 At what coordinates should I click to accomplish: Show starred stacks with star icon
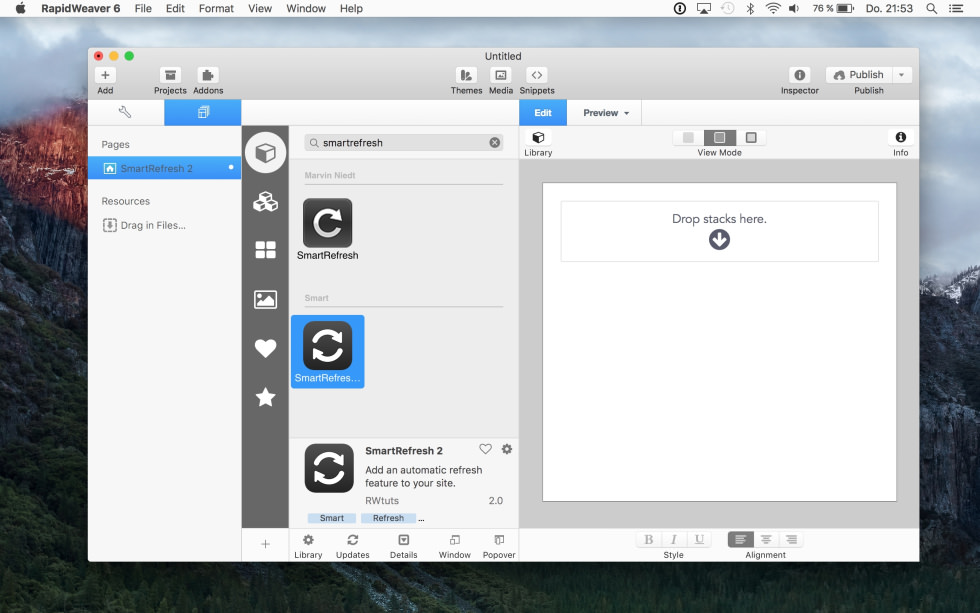pos(266,397)
